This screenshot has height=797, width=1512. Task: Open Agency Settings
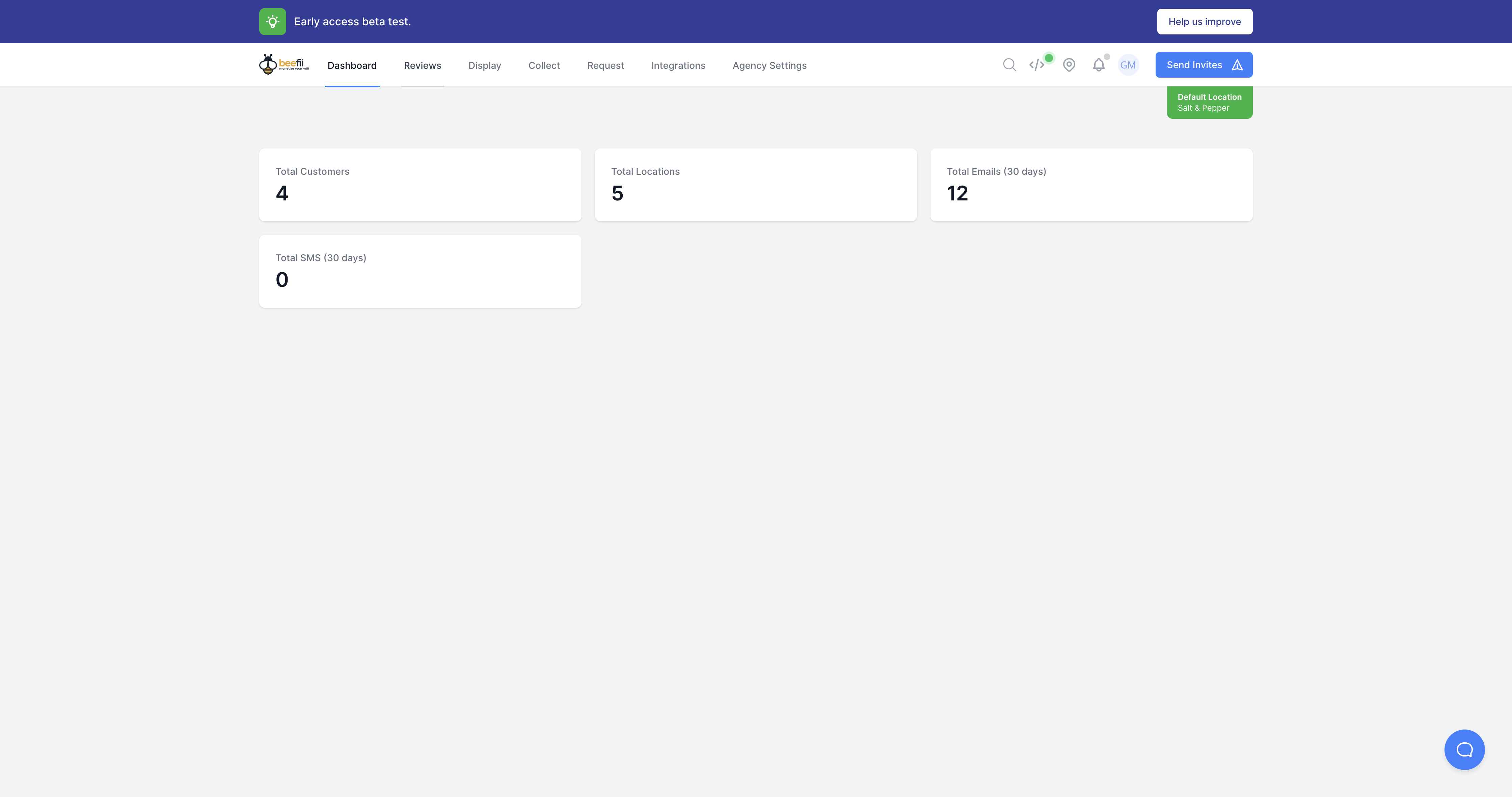tap(769, 66)
